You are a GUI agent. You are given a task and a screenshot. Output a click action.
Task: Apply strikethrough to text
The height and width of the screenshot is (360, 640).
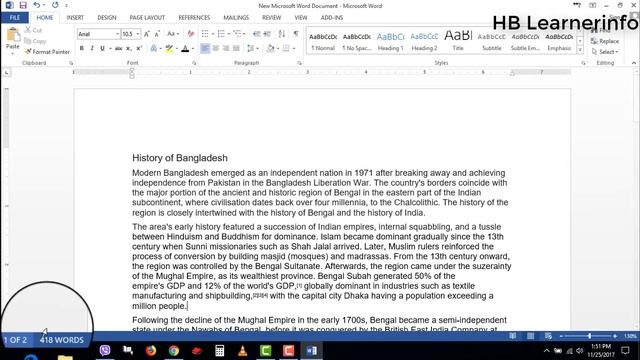click(x=118, y=49)
